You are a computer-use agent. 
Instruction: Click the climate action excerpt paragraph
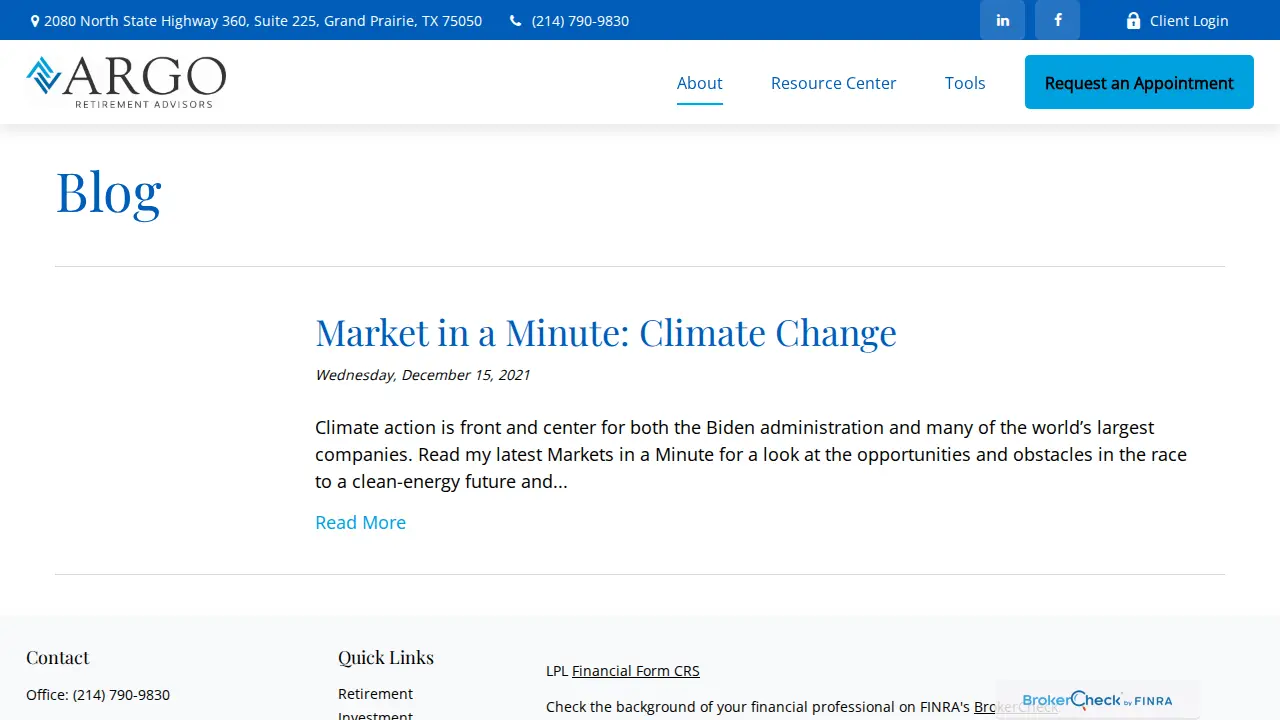[x=751, y=454]
